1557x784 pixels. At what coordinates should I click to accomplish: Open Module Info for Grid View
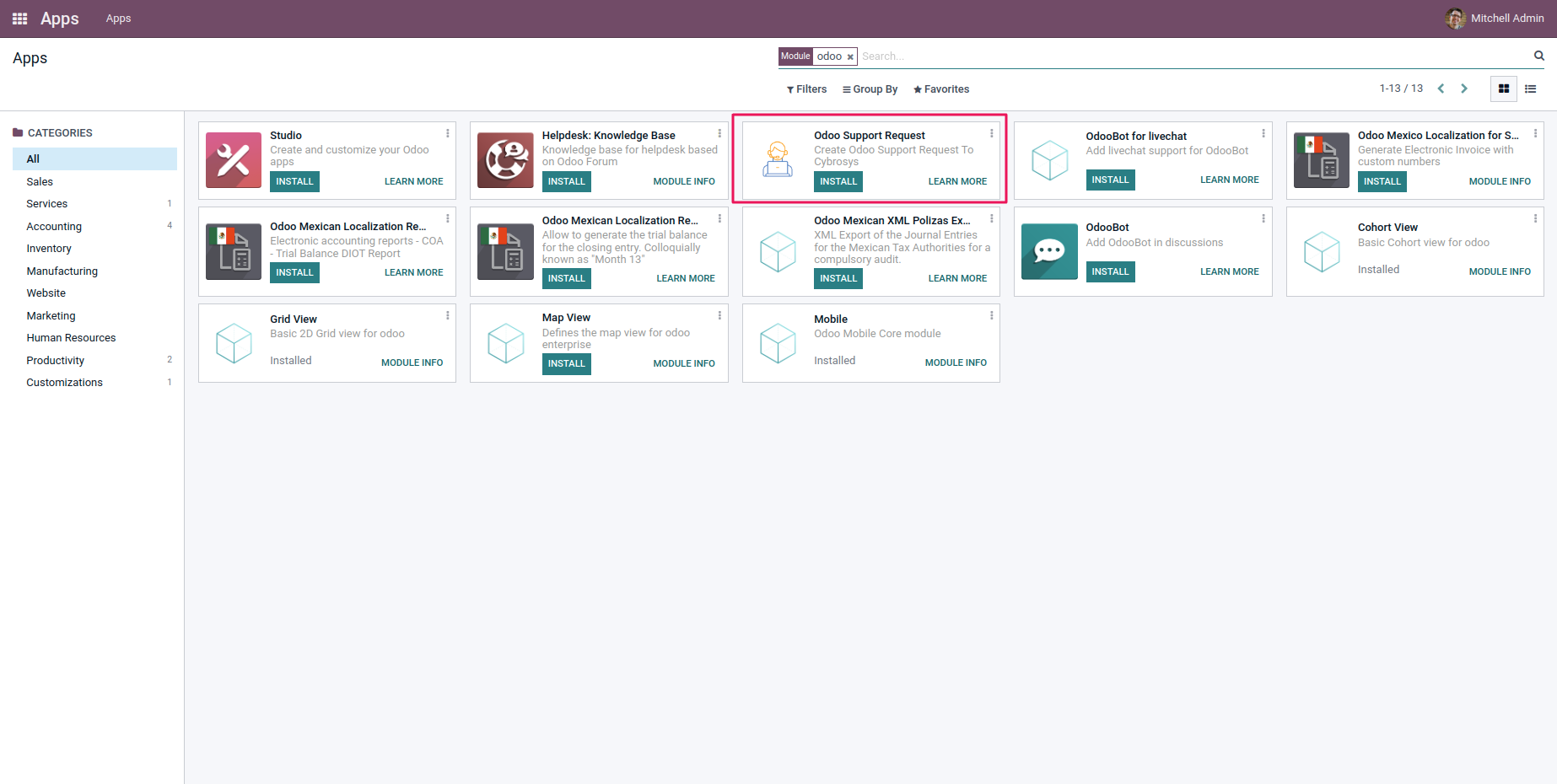coord(412,362)
